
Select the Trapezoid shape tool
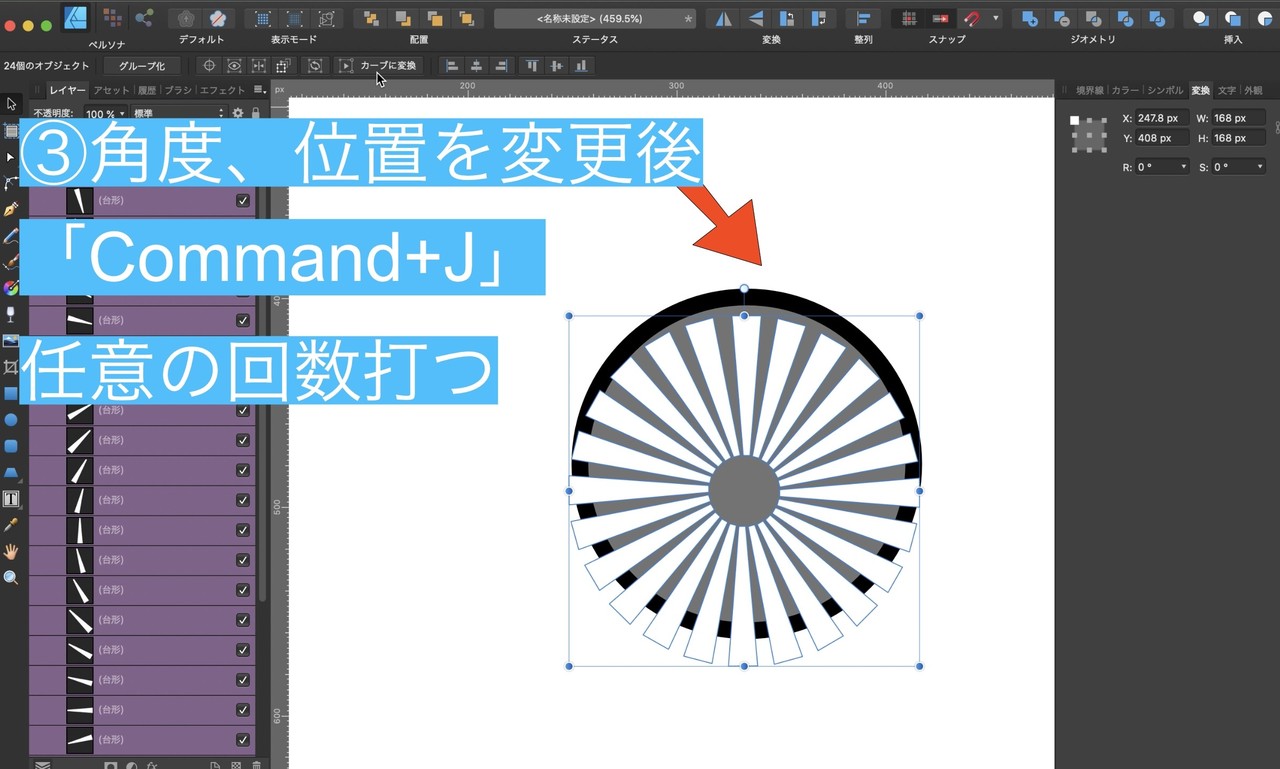point(11,472)
